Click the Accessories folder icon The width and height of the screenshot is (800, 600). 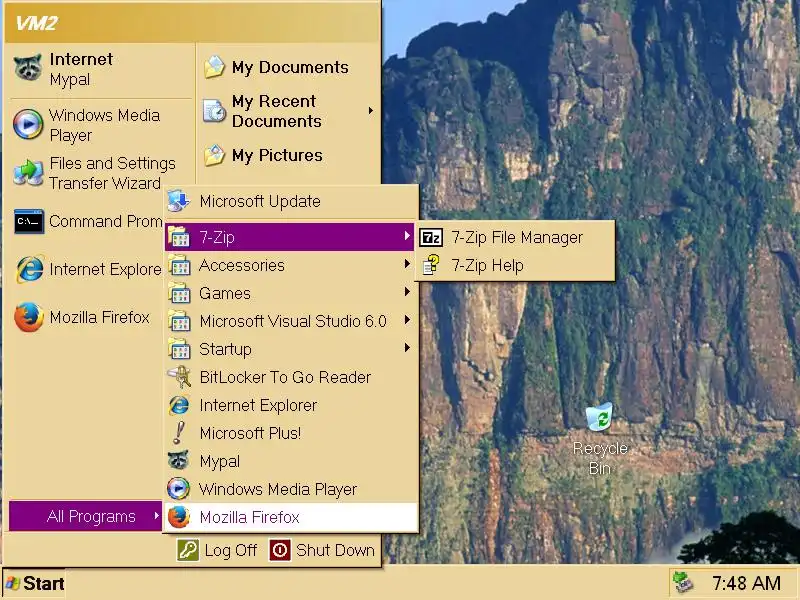coord(179,265)
